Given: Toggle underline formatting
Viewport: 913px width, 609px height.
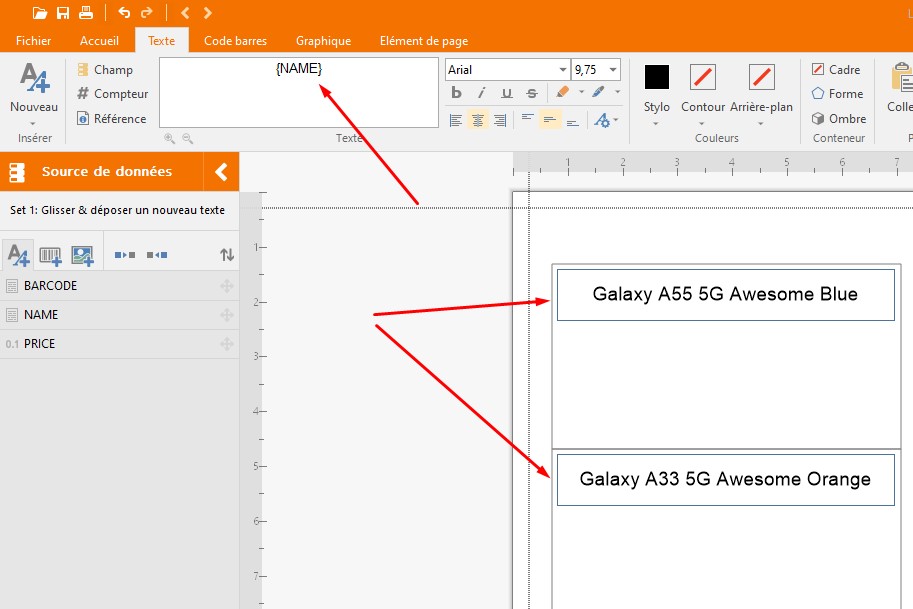Looking at the screenshot, I should [x=506, y=93].
